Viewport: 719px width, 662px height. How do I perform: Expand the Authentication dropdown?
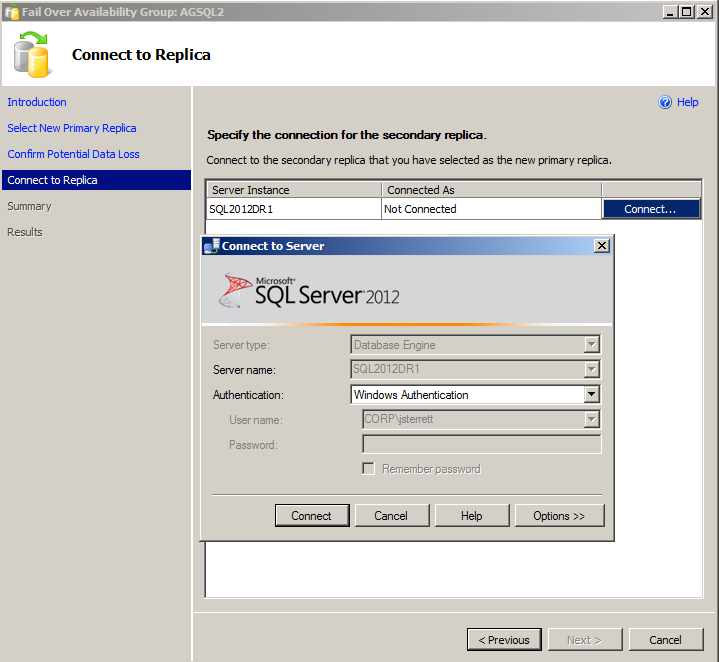(592, 394)
